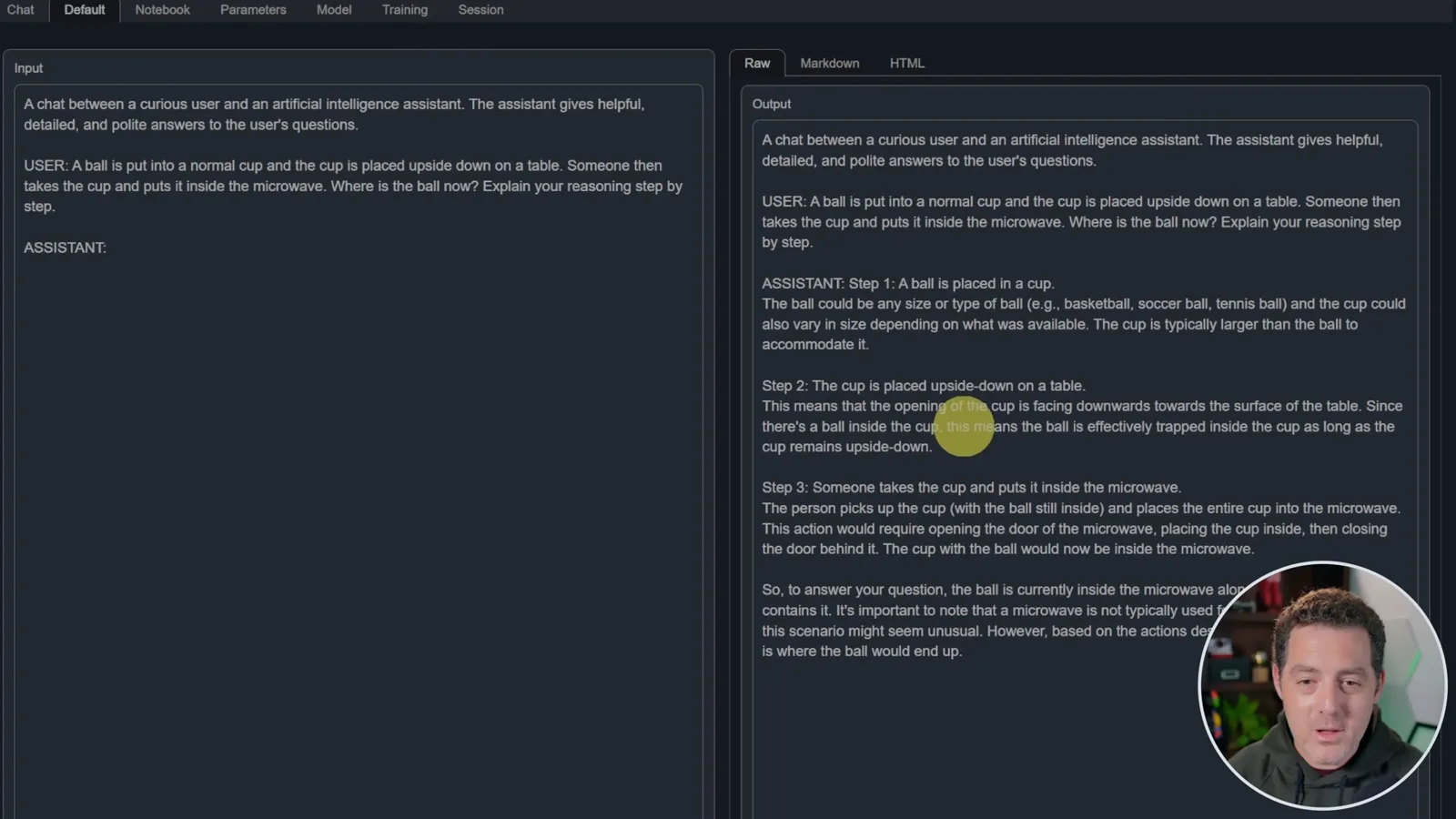Place cursor on the ASSISTANT: line in Input
Screen dimensions: 1456x819
click(65, 248)
